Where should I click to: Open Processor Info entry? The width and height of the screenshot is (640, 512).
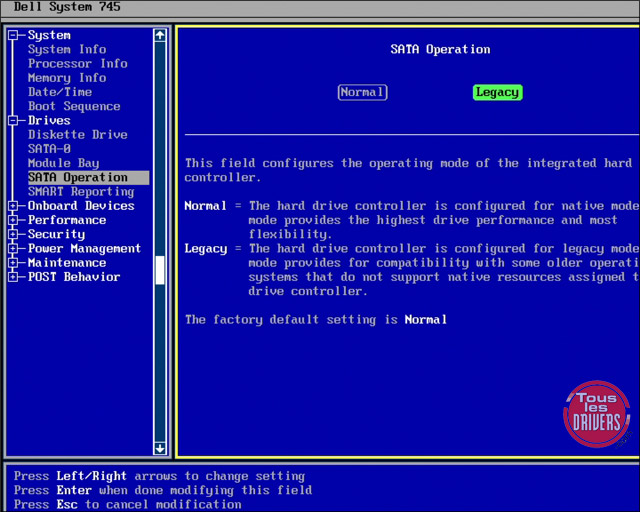[78, 64]
